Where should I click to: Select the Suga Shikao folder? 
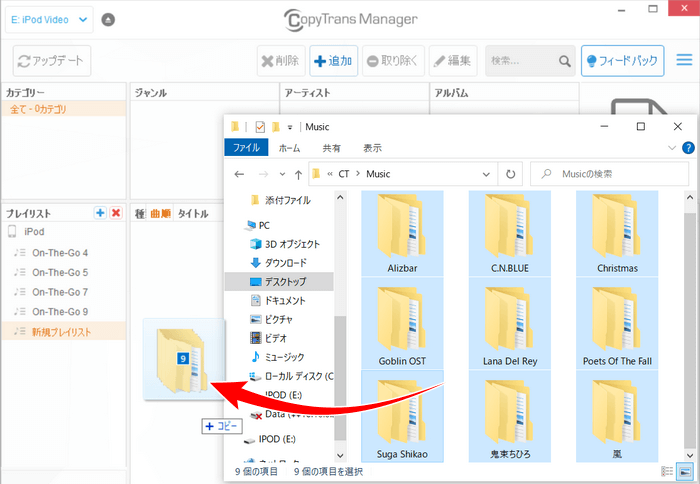pos(402,416)
